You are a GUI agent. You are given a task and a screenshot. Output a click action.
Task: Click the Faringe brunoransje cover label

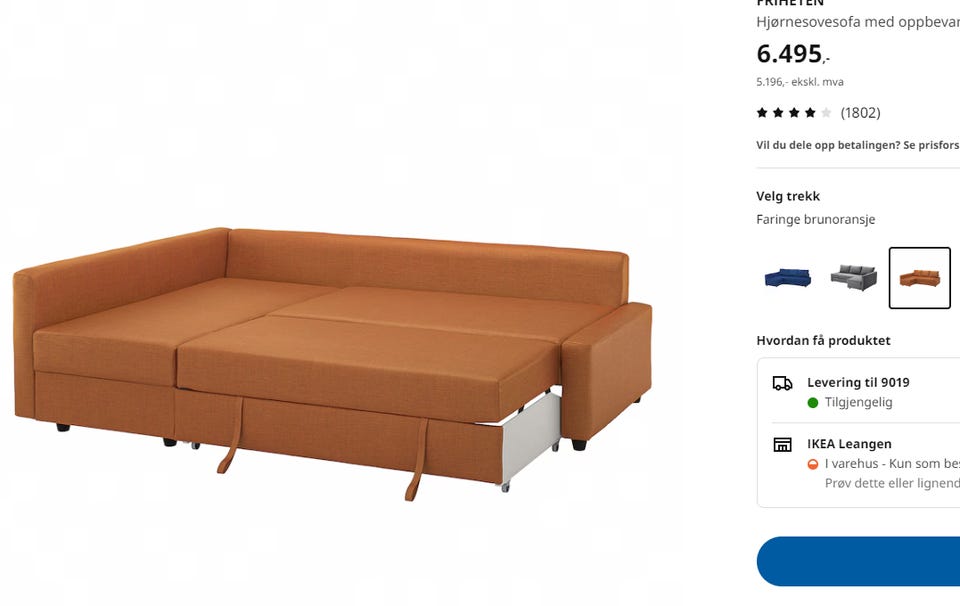tap(816, 220)
